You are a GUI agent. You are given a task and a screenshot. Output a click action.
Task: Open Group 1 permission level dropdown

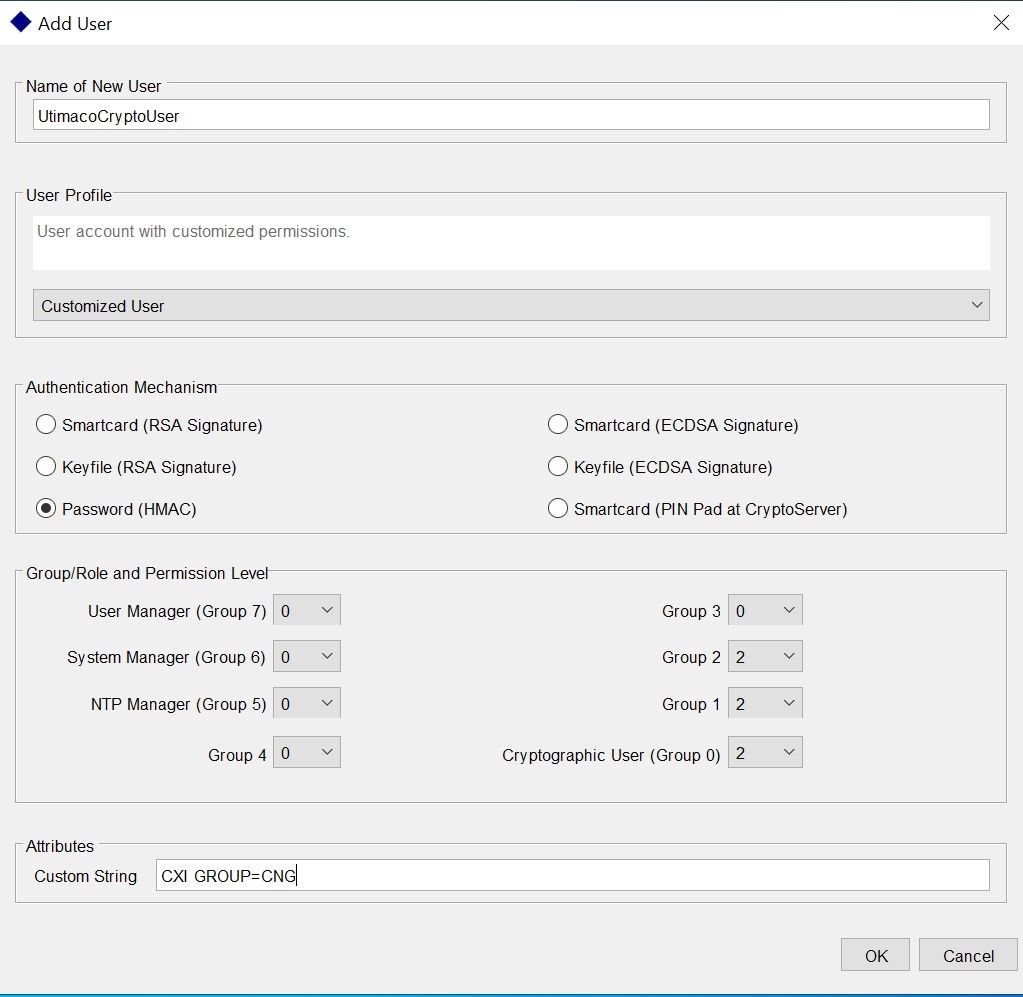765,703
